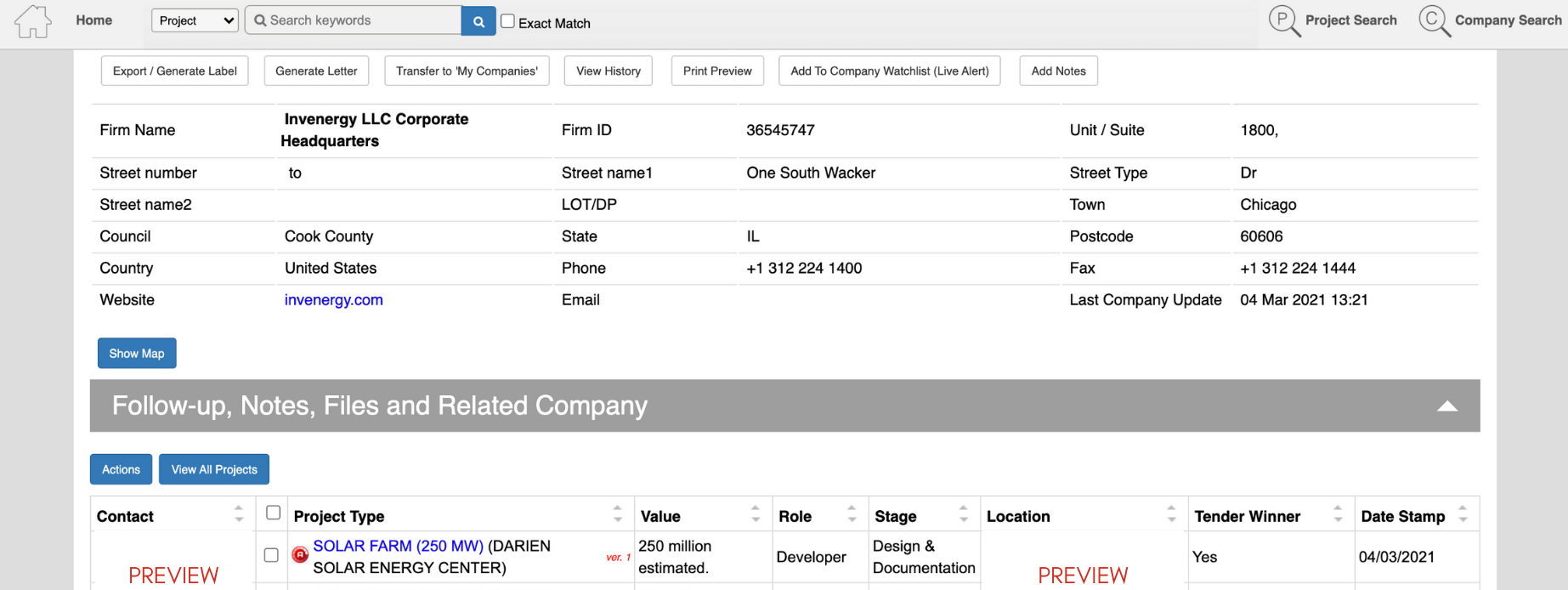The image size is (1568, 590).
Task: Open the Project search-type dropdown
Action: point(195,20)
